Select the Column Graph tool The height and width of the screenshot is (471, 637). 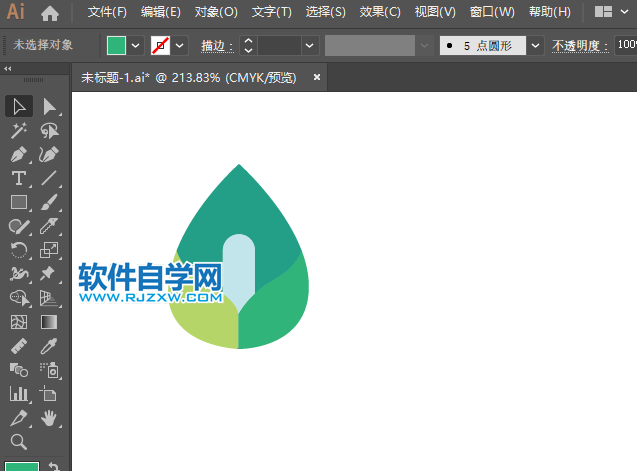point(19,394)
